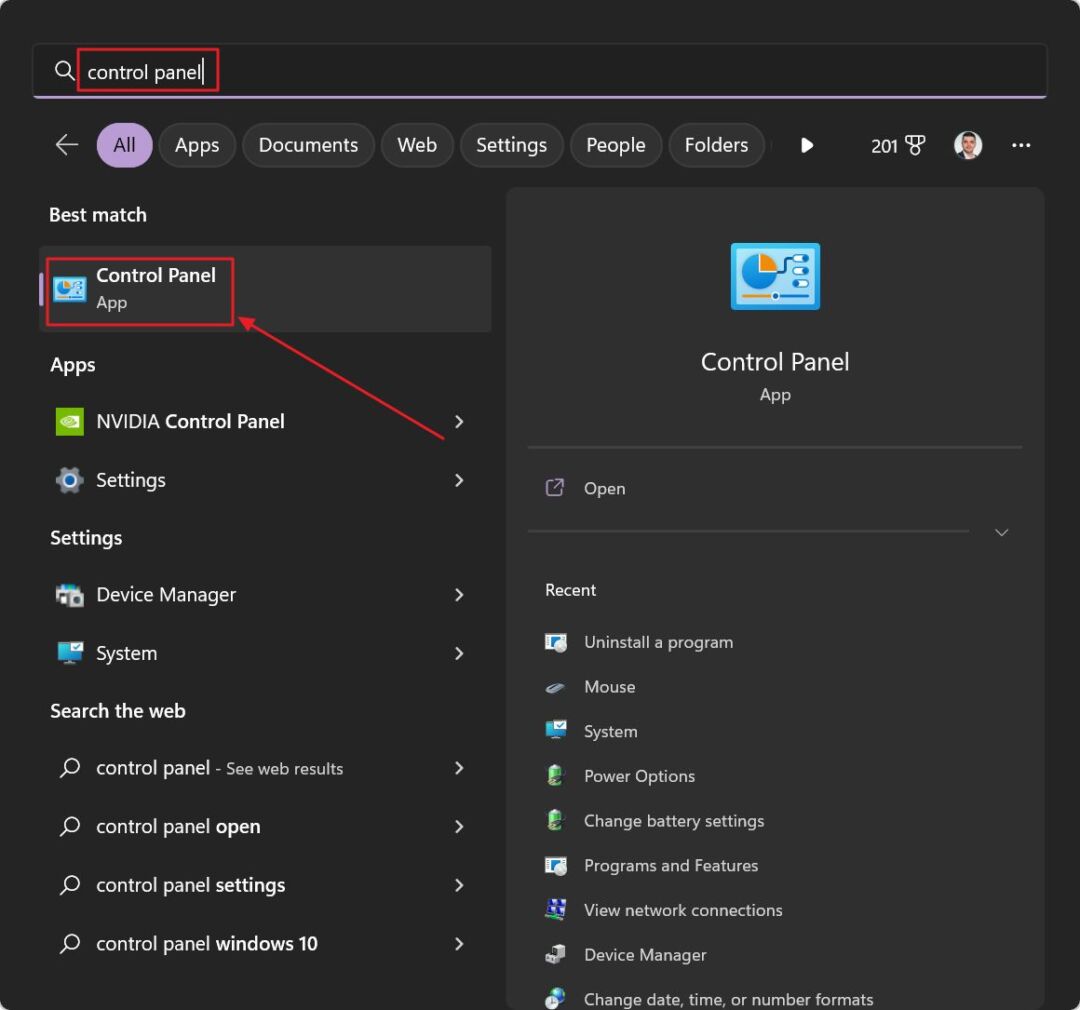Open recent item System in preview pane
This screenshot has height=1010, width=1080.
(x=610, y=732)
